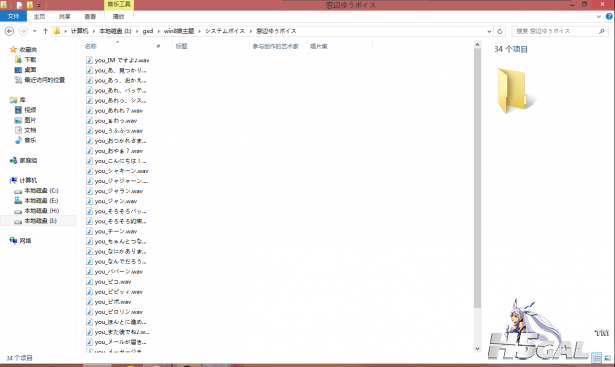The width and height of the screenshot is (615, 367).
Task: Select 网络 in the navigation pane
Action: coord(25,241)
